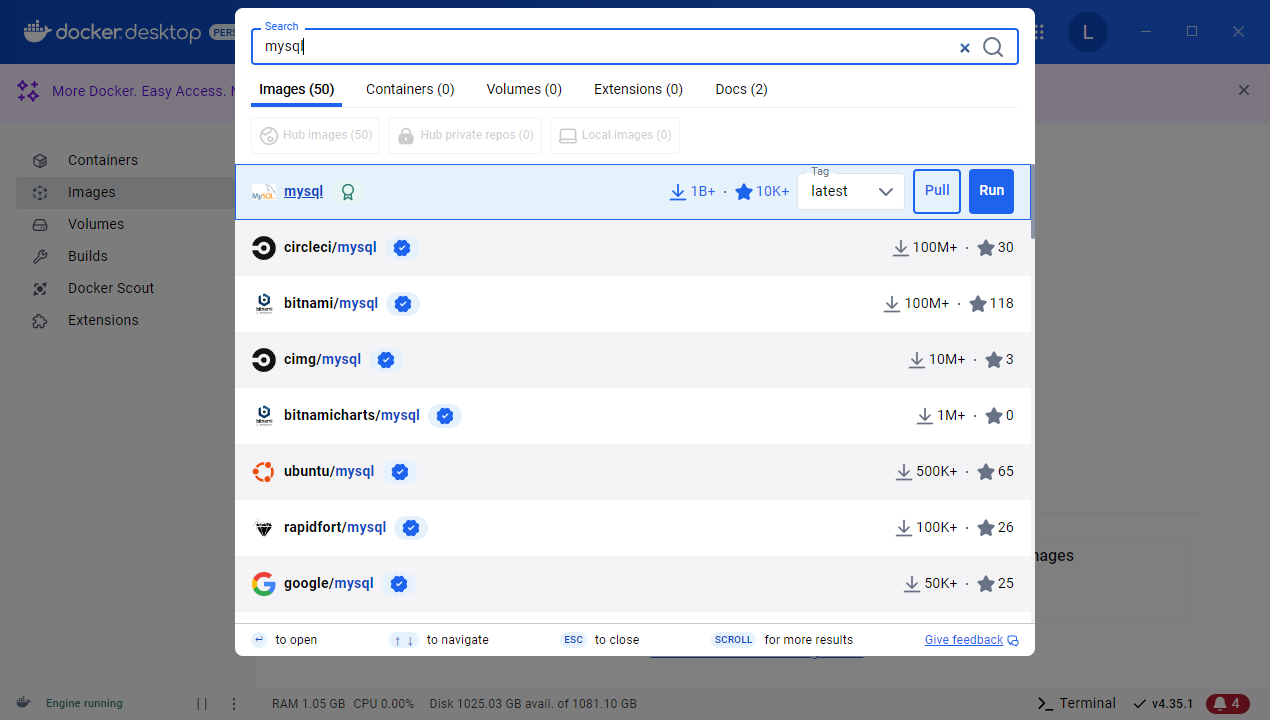Click the Disk 1025.03 GB avail status text
Screen dimensions: 1270x720
click(x=533, y=704)
